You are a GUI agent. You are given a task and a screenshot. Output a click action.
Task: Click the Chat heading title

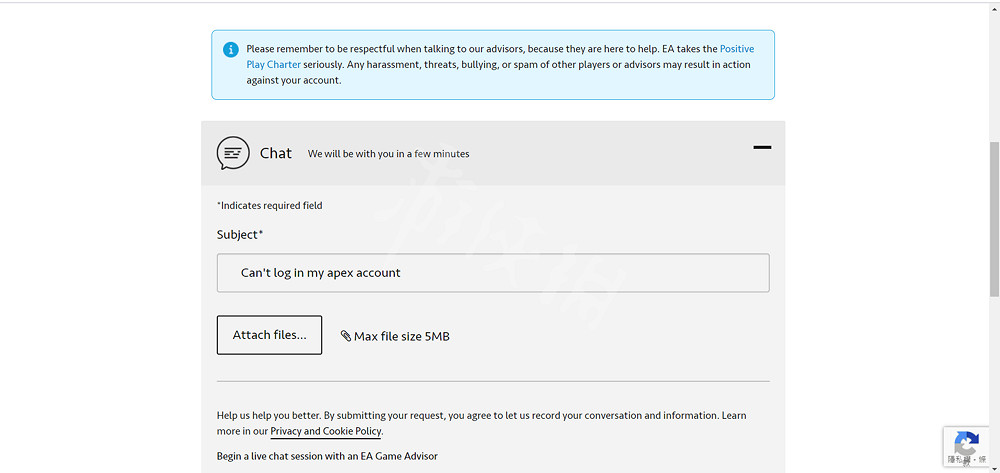pyautogui.click(x=276, y=153)
